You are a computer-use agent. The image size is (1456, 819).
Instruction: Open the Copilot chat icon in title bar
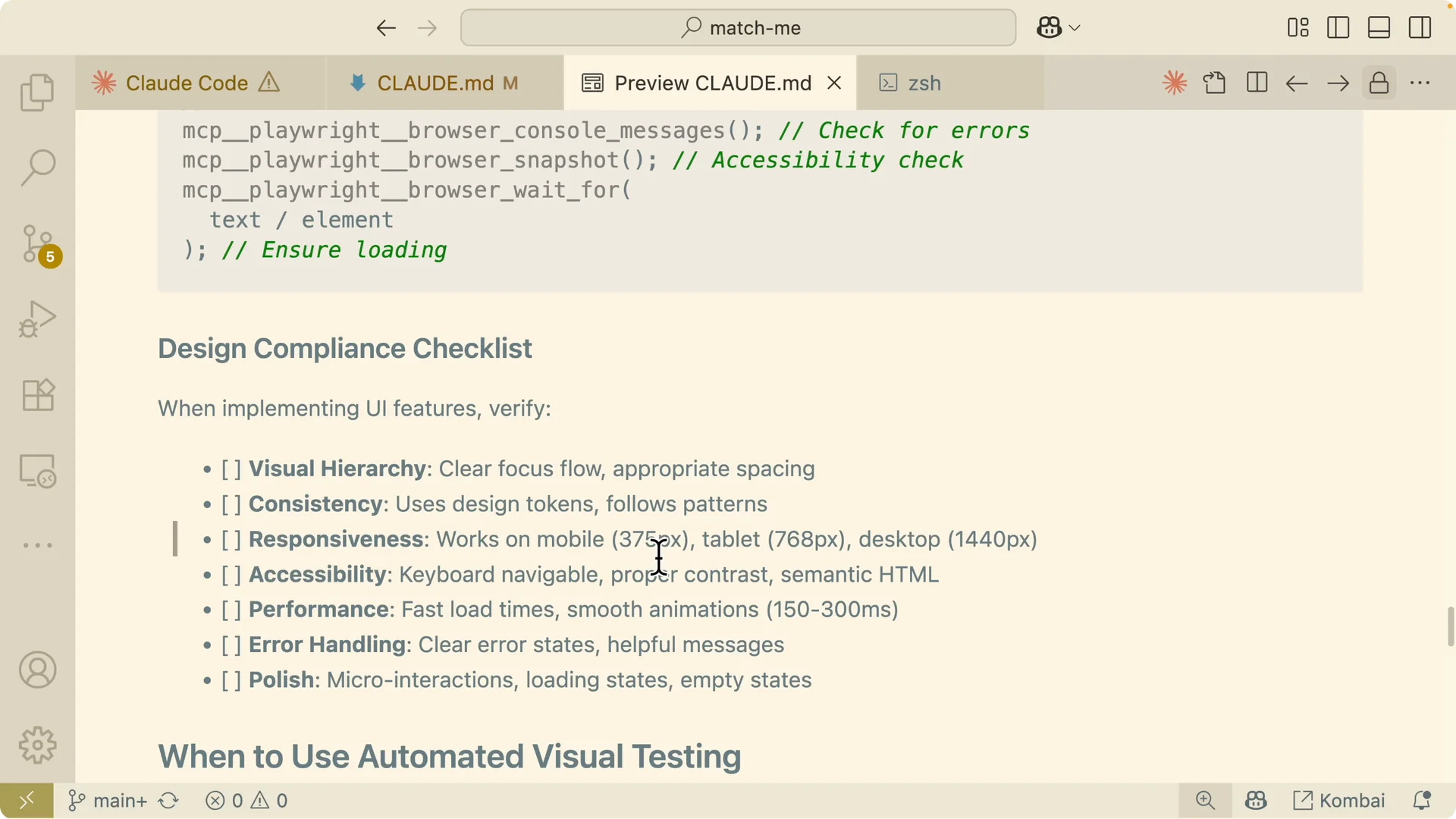1050,28
